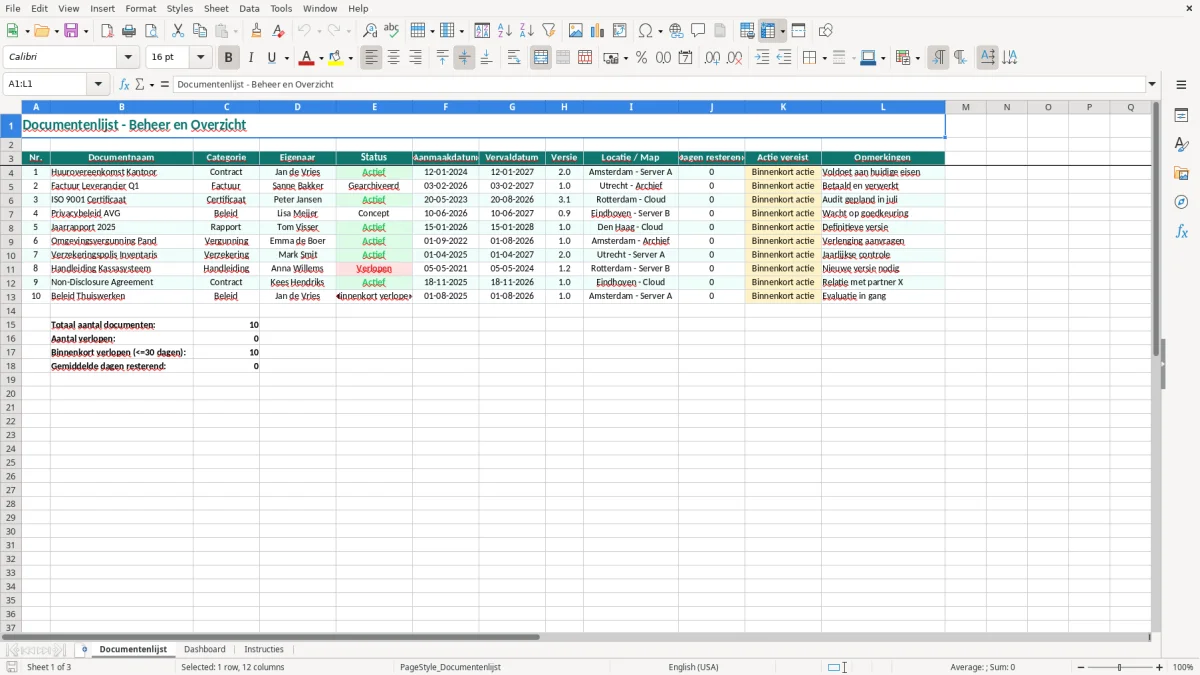Clear direct formatting

tap(279, 31)
